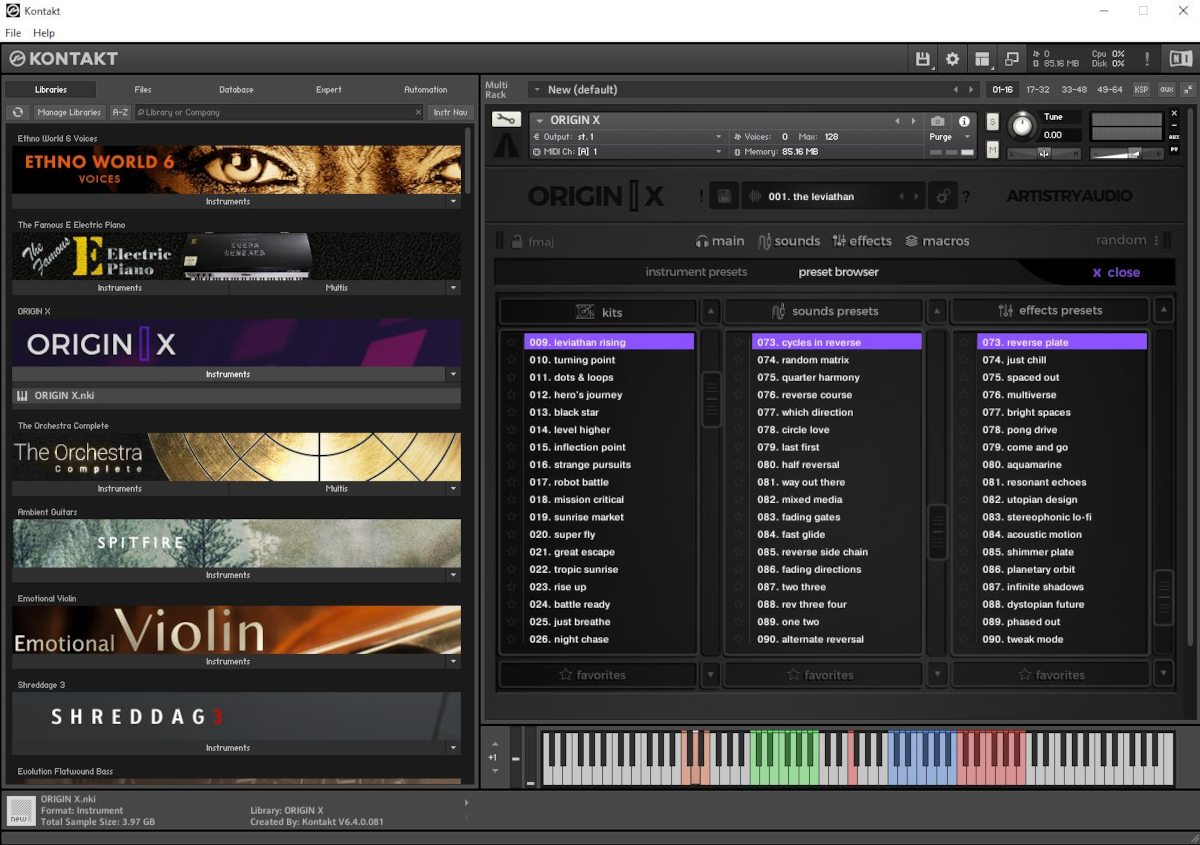Star the '074. random matrix' sound preset
The width and height of the screenshot is (1200, 845).
(739, 360)
